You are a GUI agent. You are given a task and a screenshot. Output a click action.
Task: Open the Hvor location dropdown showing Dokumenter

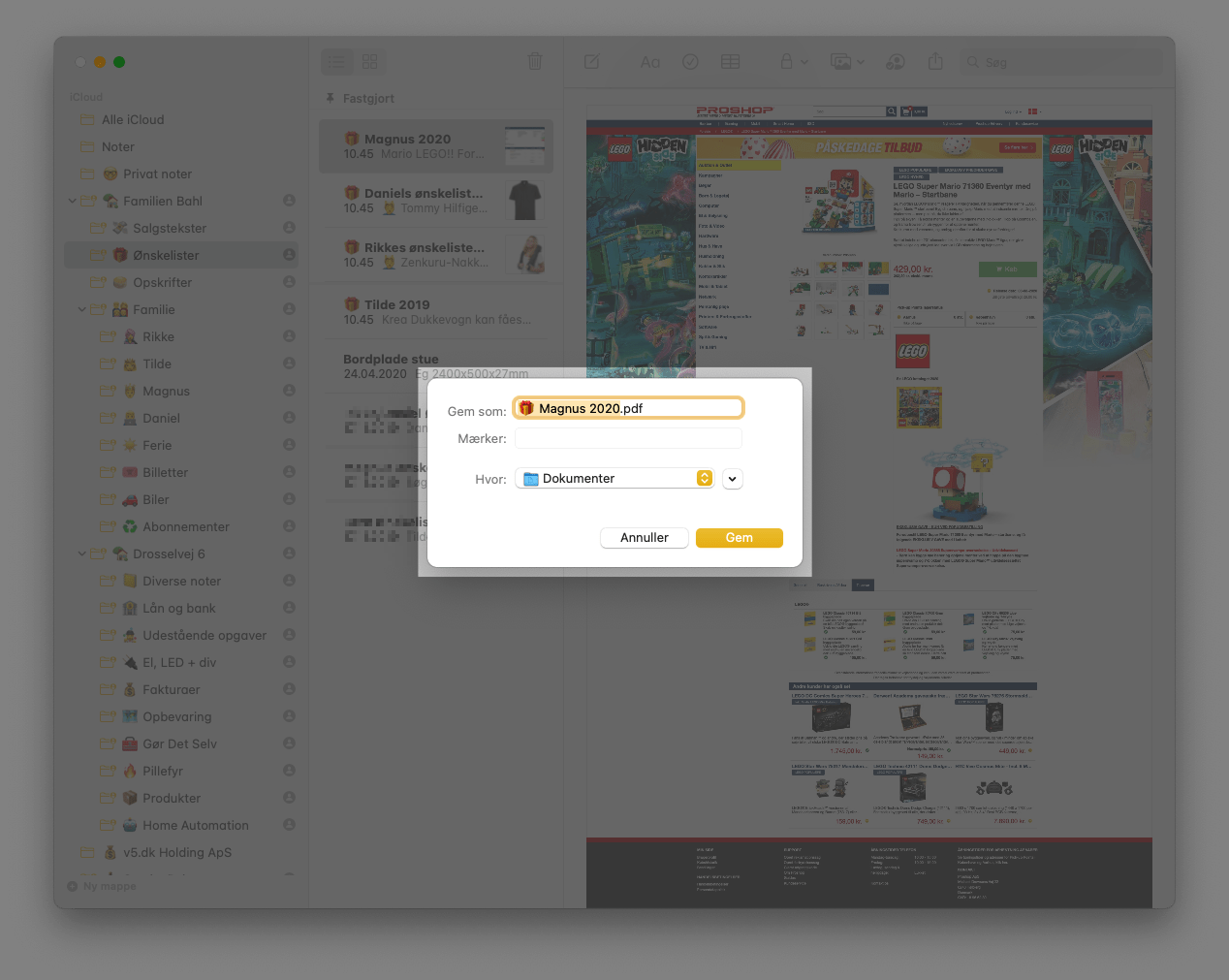point(614,479)
